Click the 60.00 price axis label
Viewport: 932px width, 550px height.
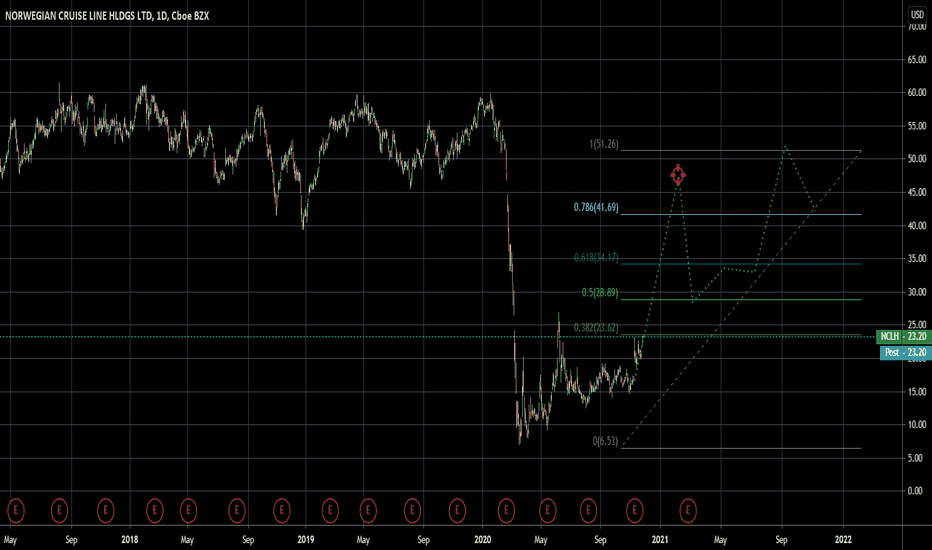[917, 93]
